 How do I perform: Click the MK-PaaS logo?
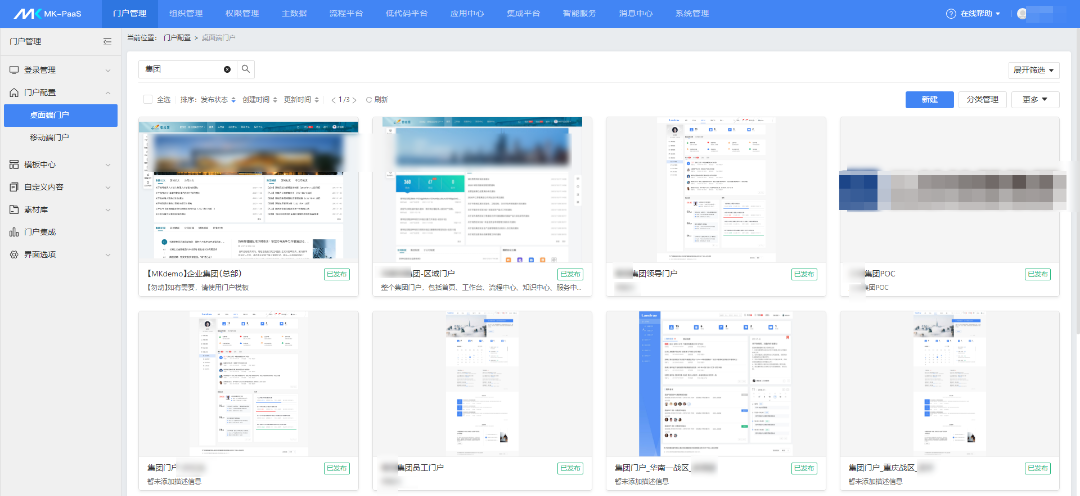[48, 14]
